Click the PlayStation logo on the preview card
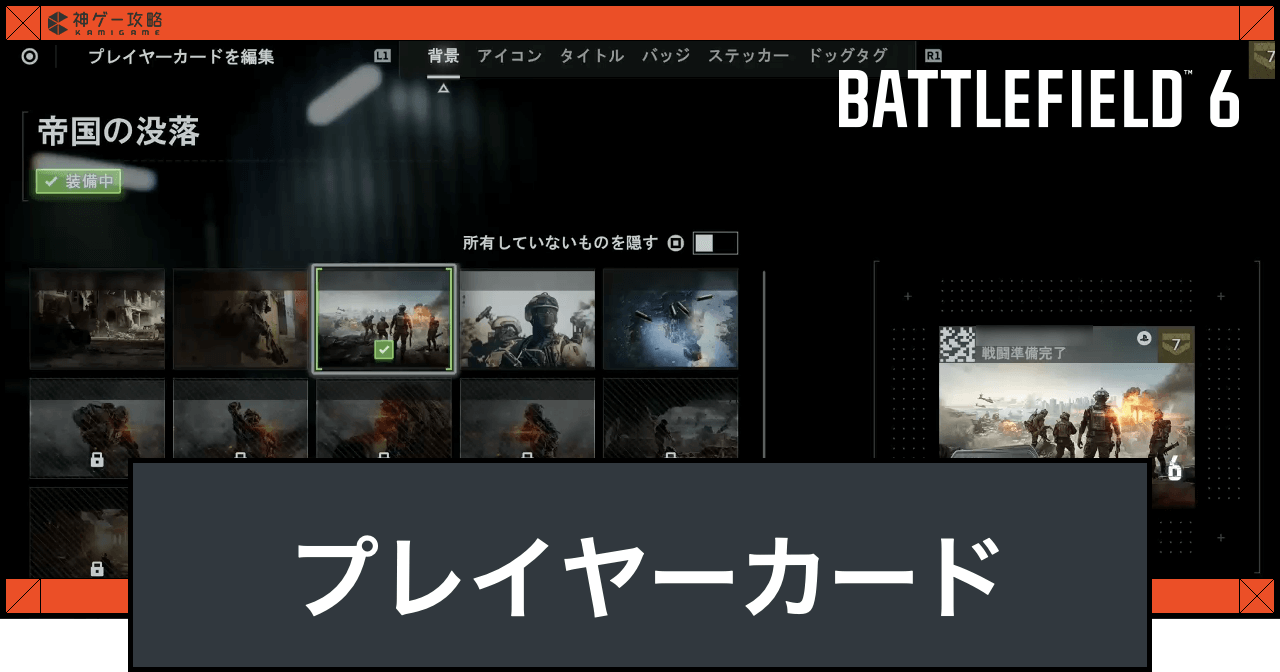1280x672 pixels. [x=1143, y=338]
